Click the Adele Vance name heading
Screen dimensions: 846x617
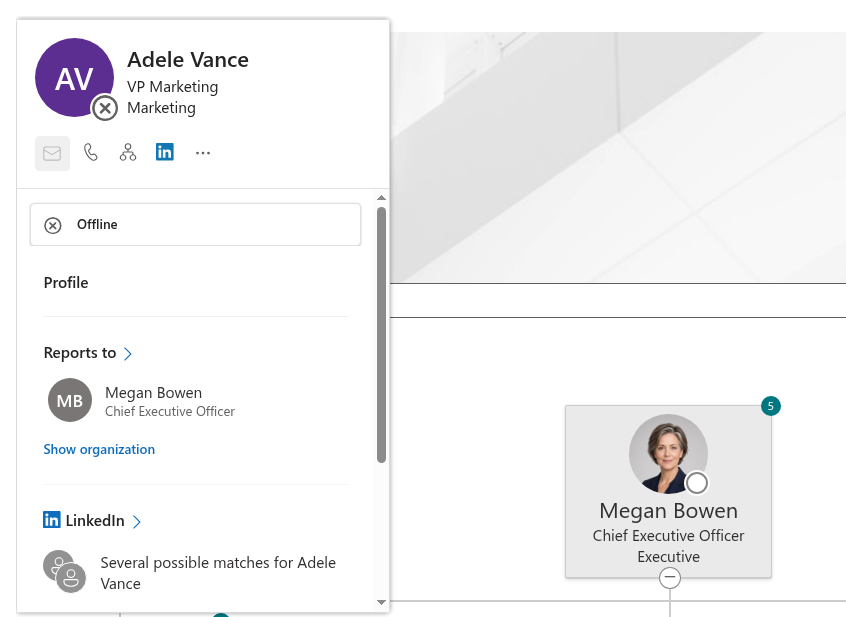tap(188, 59)
